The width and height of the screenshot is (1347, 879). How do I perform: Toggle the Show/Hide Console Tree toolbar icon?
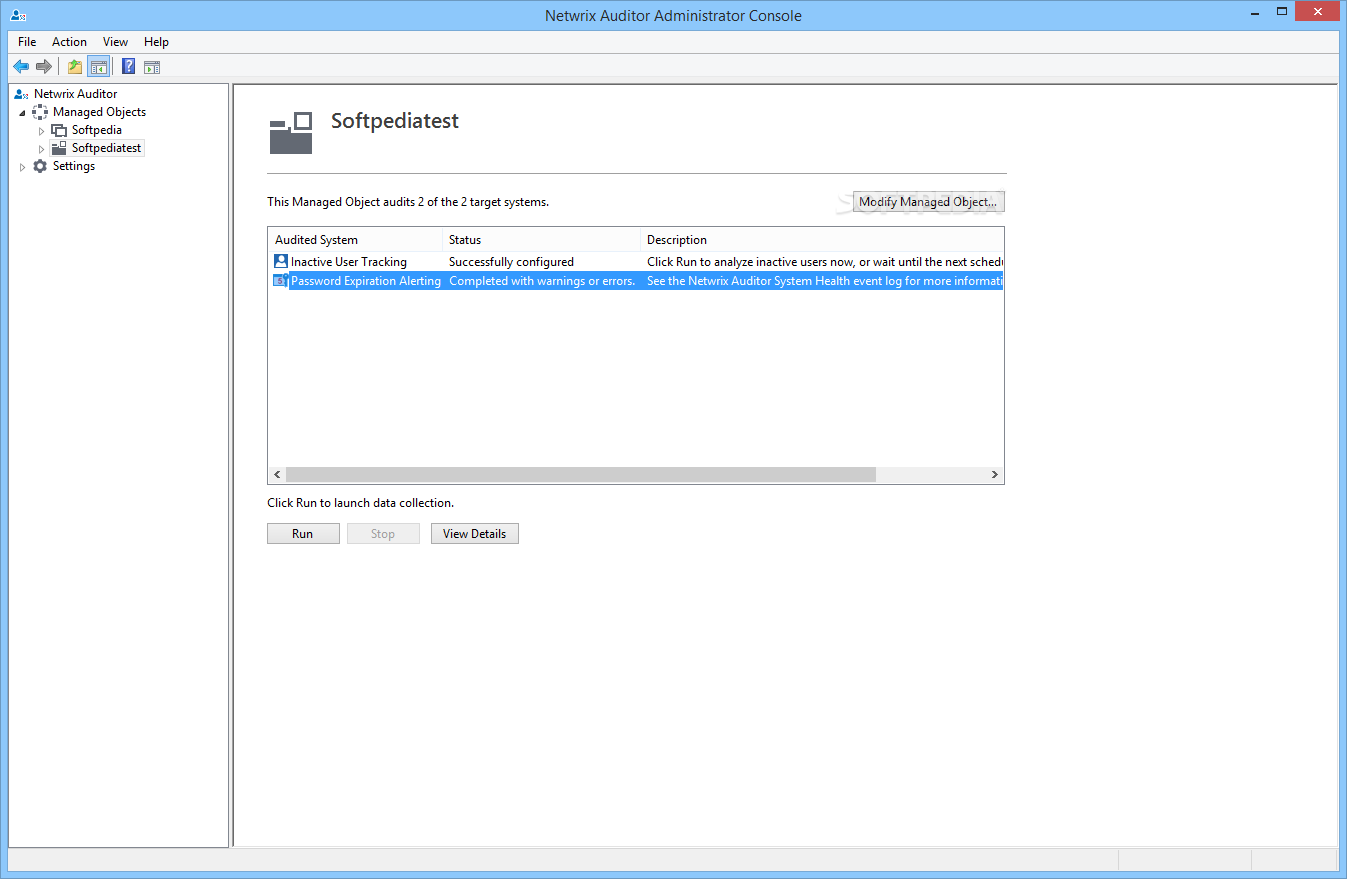[98, 67]
